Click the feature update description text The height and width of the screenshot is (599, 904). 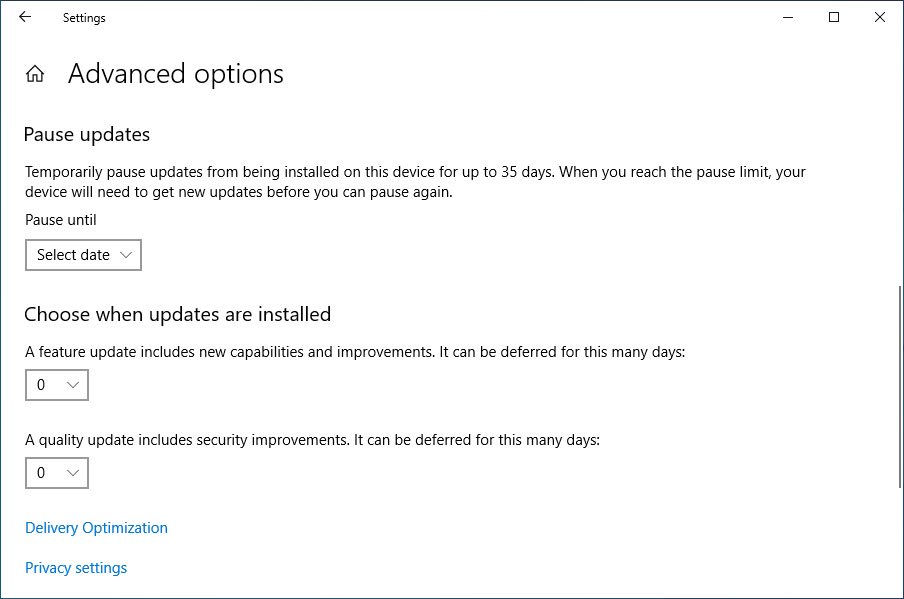point(355,352)
